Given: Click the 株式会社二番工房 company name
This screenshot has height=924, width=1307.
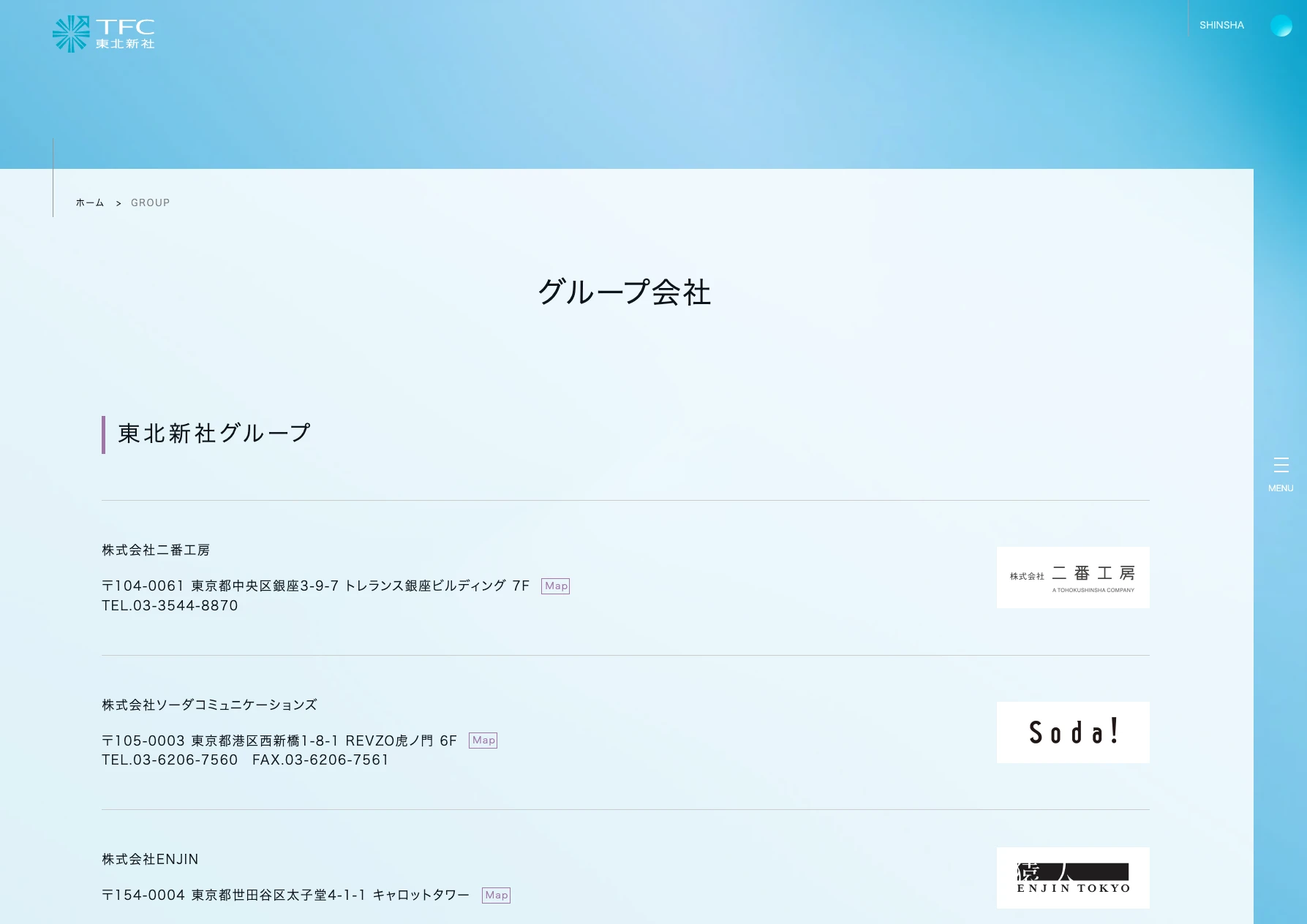Looking at the screenshot, I should point(156,550).
